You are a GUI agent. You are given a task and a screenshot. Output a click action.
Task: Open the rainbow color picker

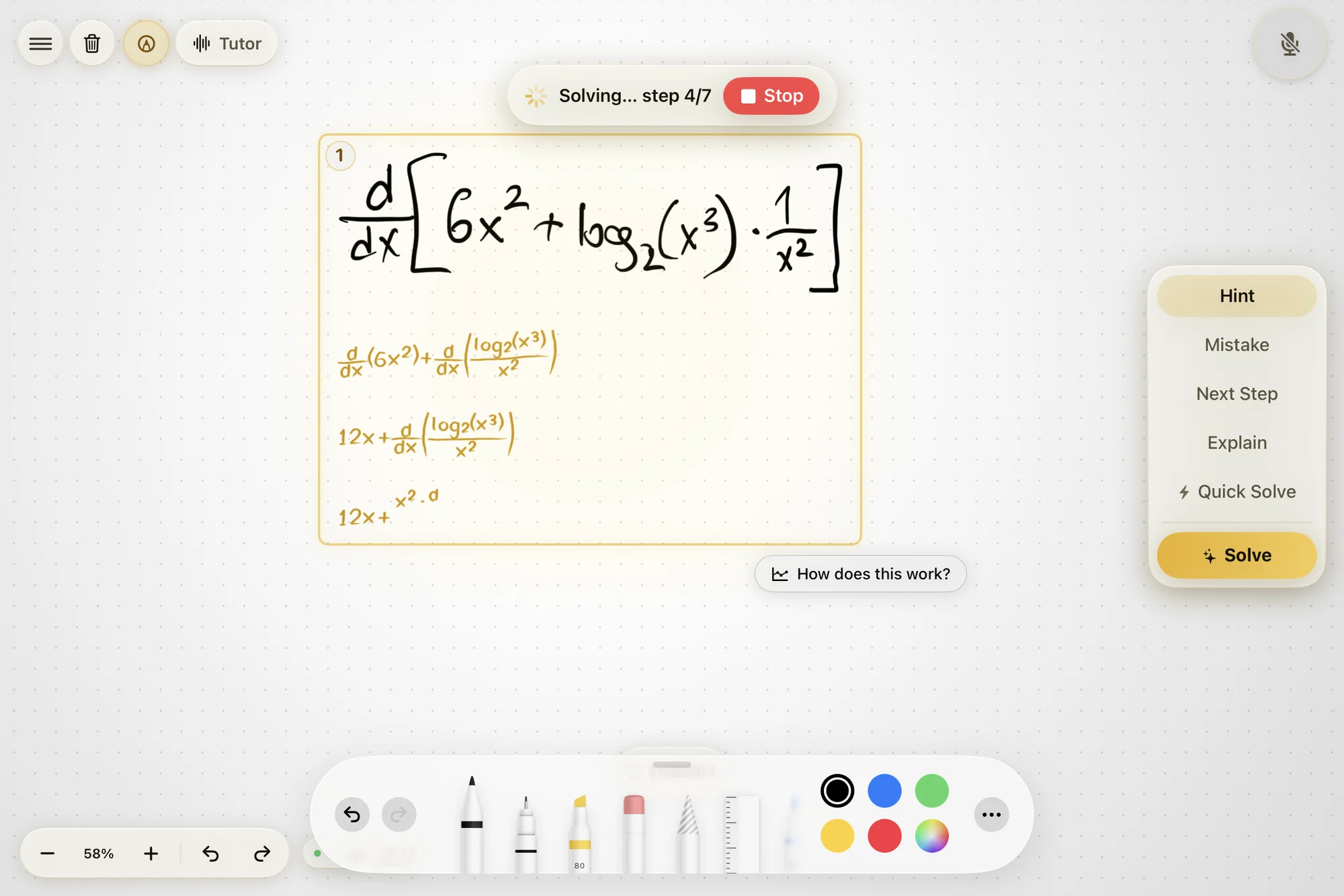point(932,836)
